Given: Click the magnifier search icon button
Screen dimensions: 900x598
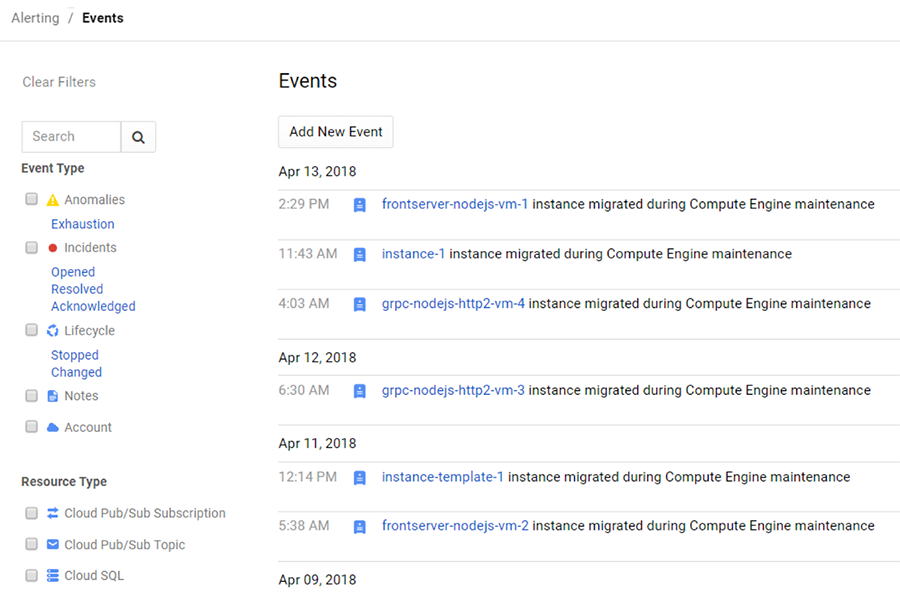Looking at the screenshot, I should tap(138, 137).
